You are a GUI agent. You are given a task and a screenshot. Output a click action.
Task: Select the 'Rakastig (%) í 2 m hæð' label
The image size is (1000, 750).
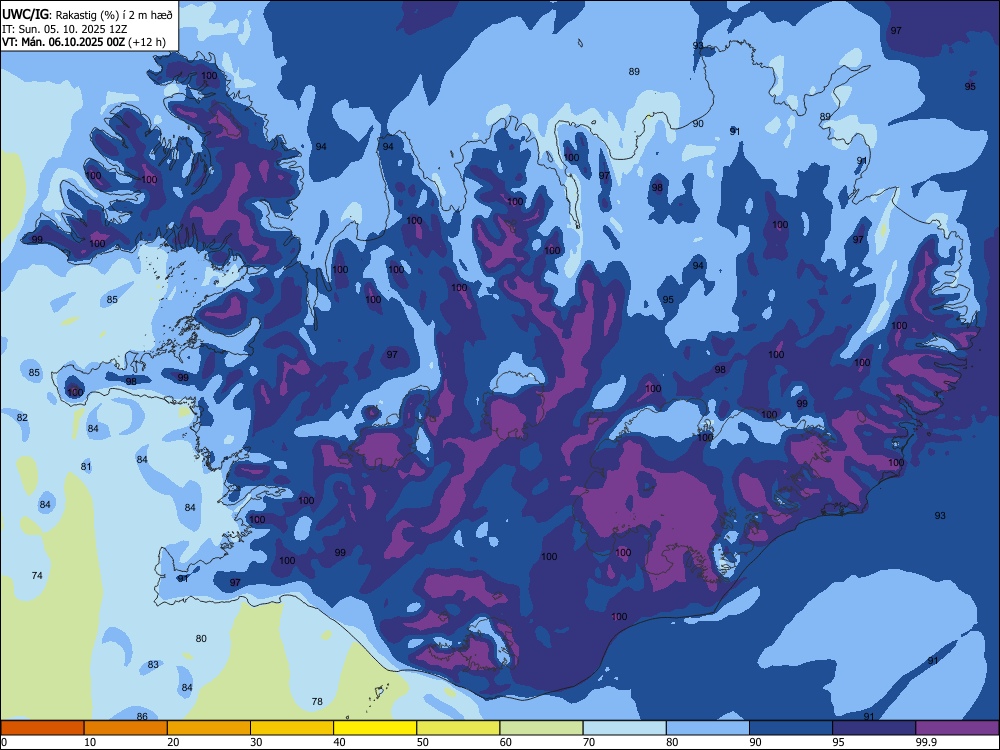[114, 15]
